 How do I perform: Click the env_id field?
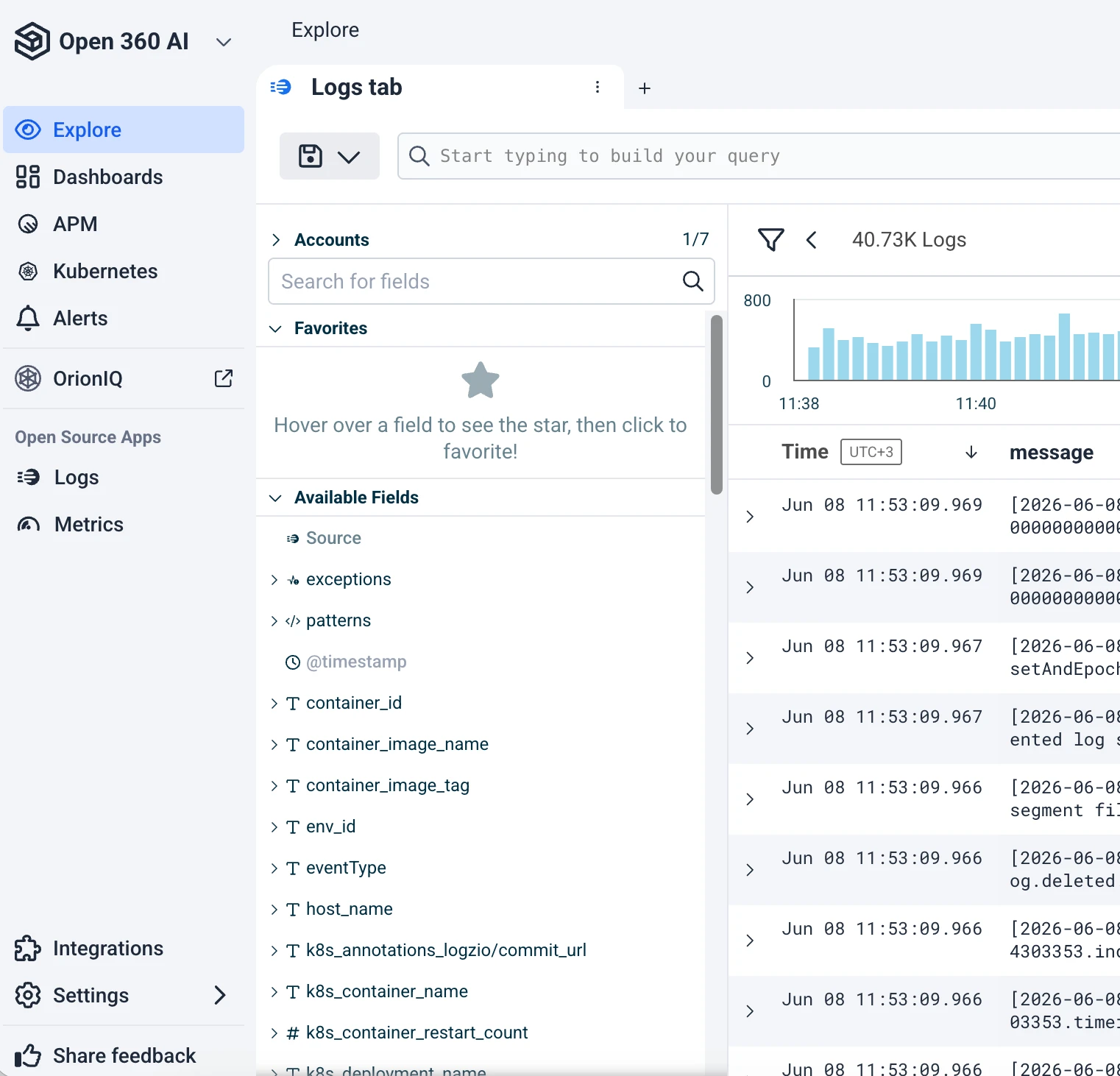click(331, 827)
